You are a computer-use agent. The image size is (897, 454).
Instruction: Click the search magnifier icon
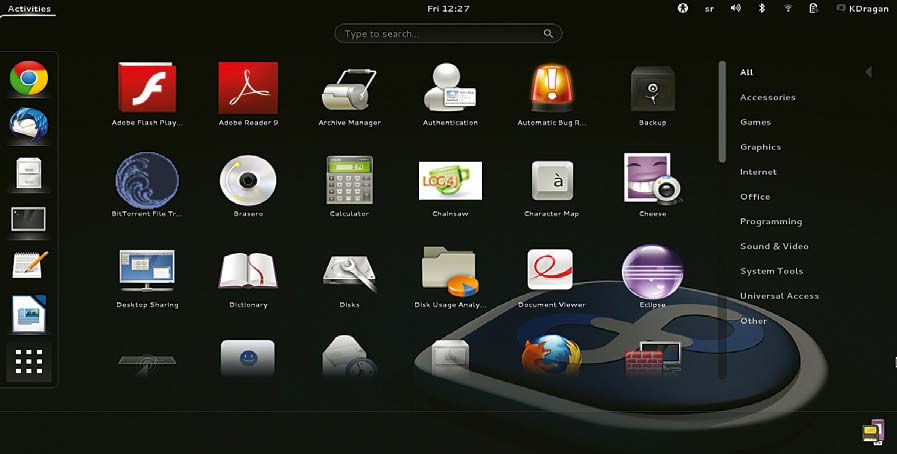point(548,34)
